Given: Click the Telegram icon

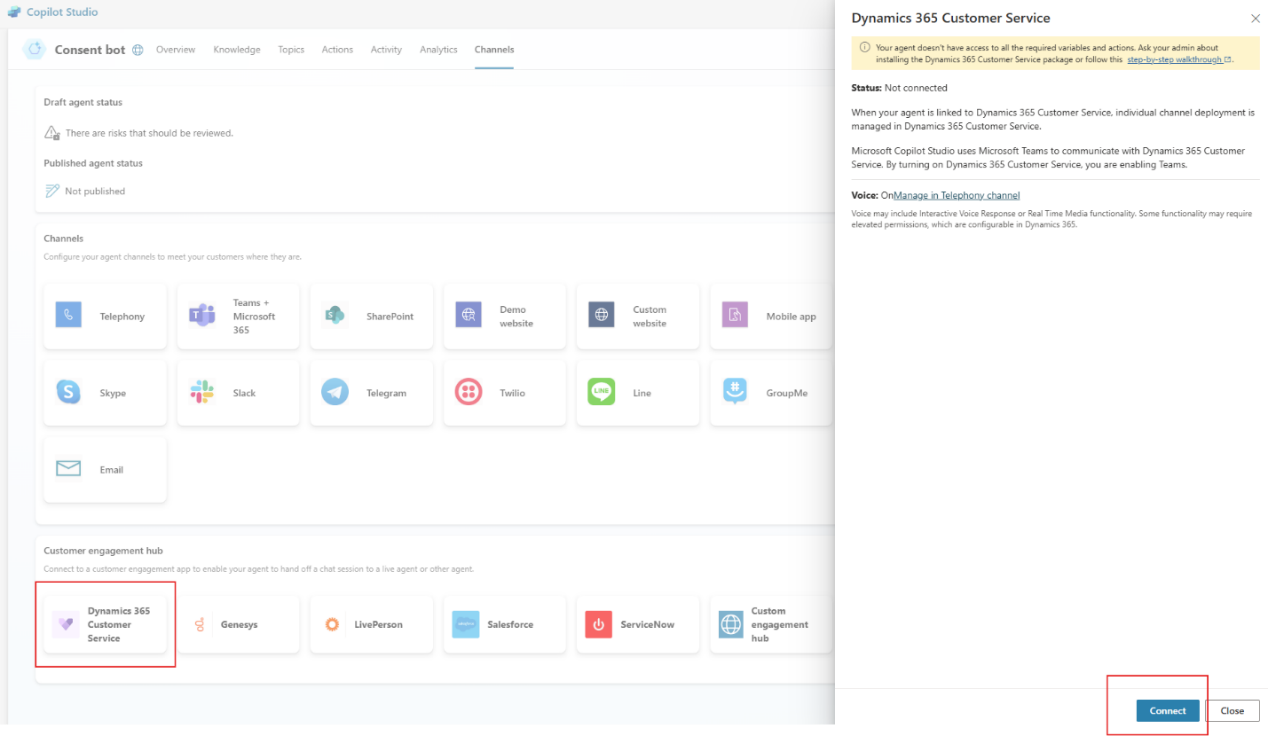Looking at the screenshot, I should click(x=335, y=392).
